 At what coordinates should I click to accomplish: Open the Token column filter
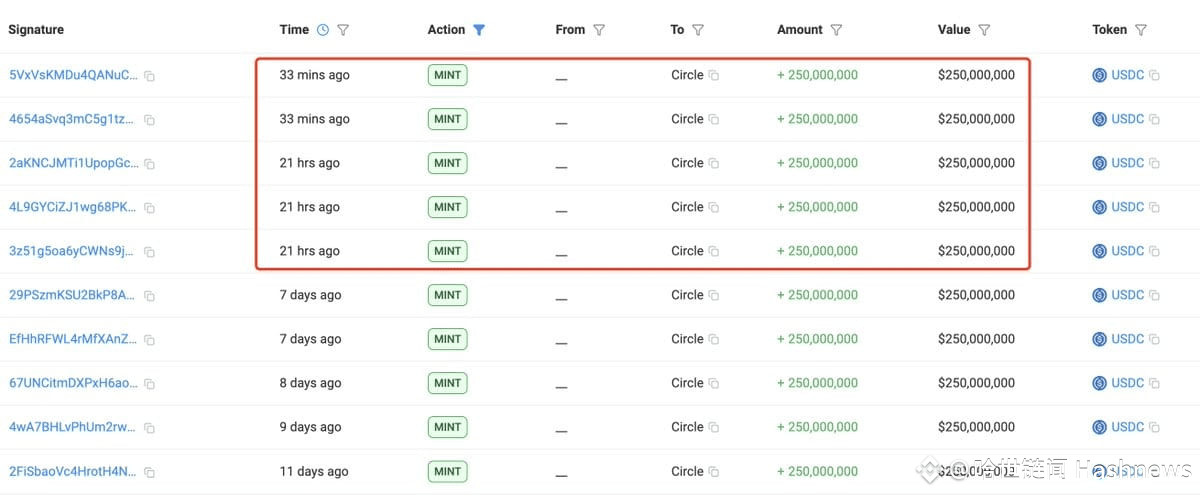pos(1141,30)
